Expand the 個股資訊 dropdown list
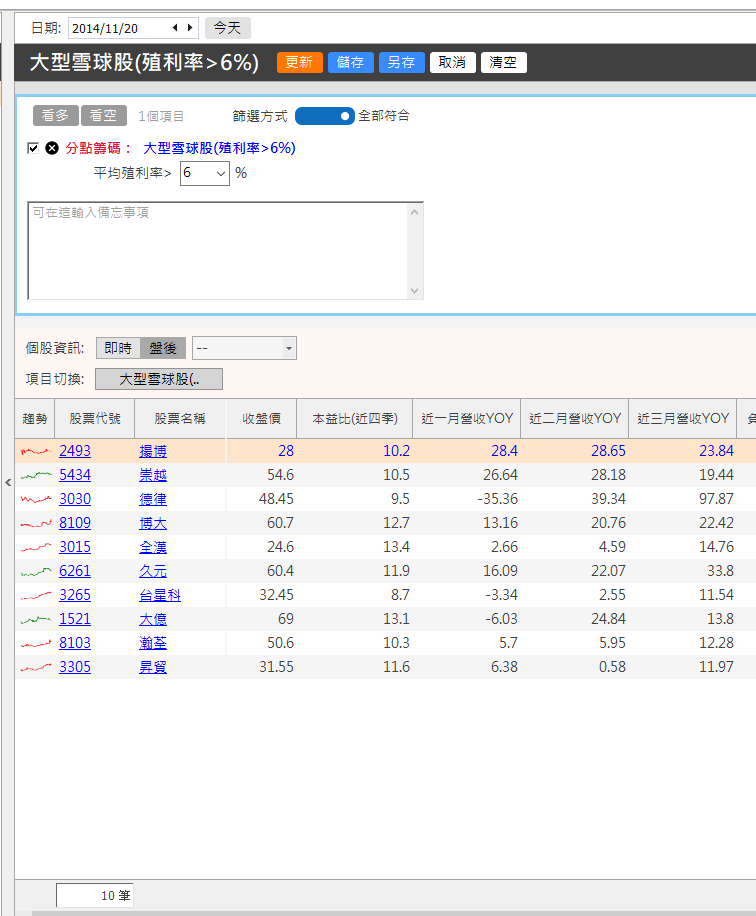This screenshot has height=916, width=756. point(244,348)
